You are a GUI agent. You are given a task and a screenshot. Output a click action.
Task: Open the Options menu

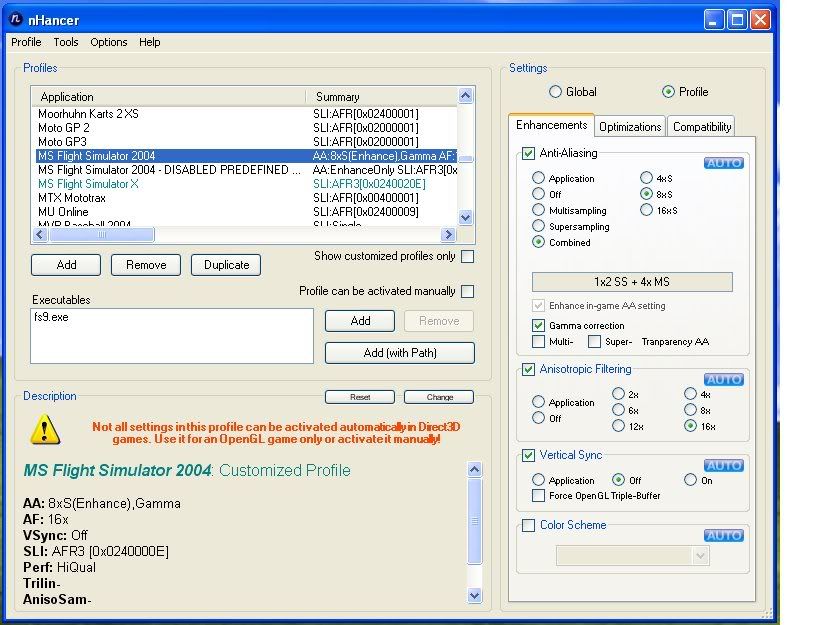coord(109,42)
